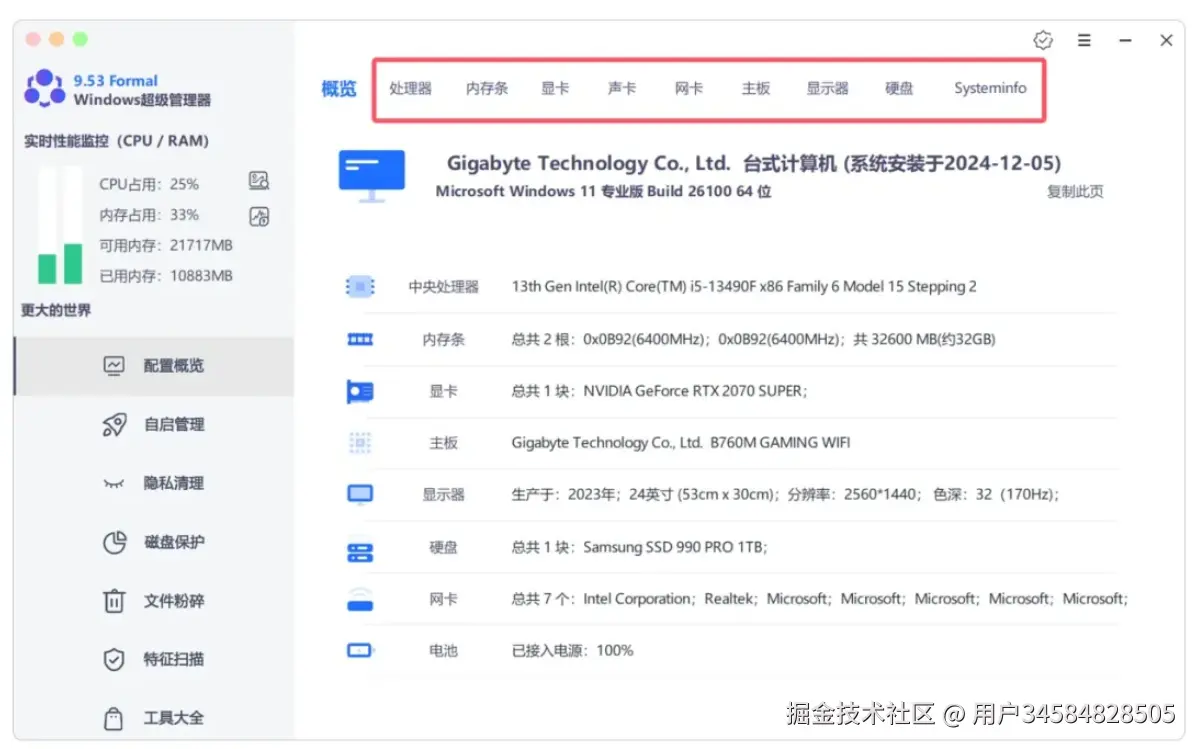The height and width of the screenshot is (749, 1197).
Task: Click the 配置概览 sidebar icon
Action: (x=114, y=366)
